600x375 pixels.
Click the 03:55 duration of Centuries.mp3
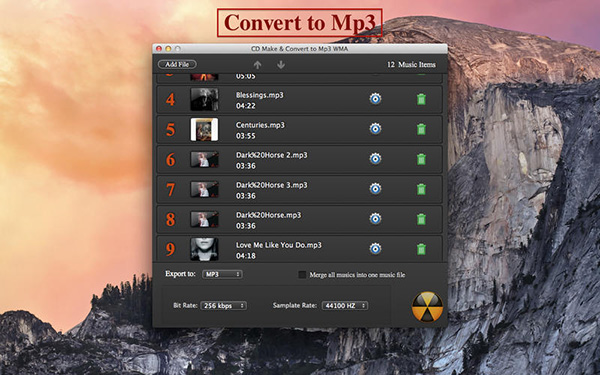pos(246,136)
